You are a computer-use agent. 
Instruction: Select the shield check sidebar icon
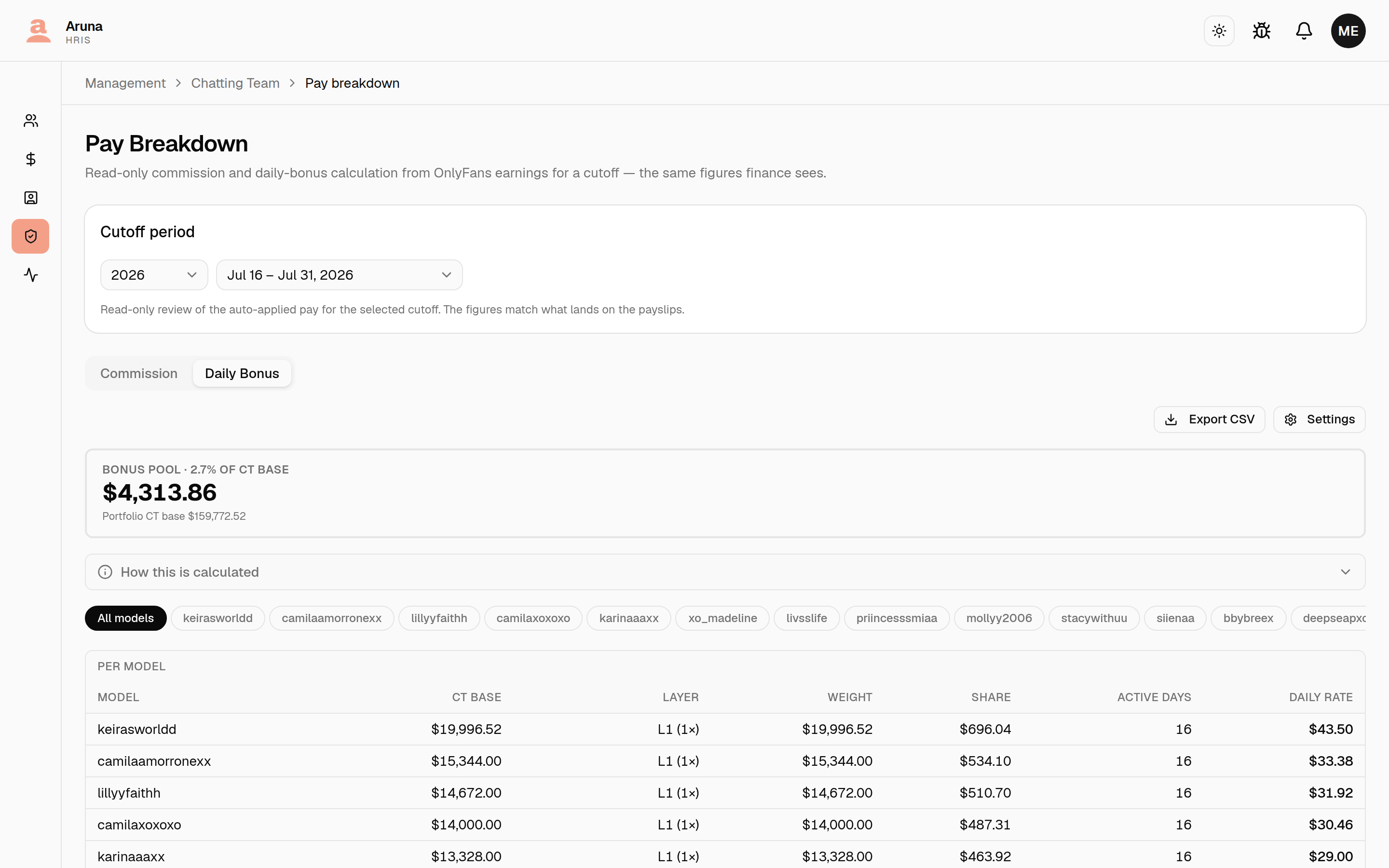coord(31,236)
